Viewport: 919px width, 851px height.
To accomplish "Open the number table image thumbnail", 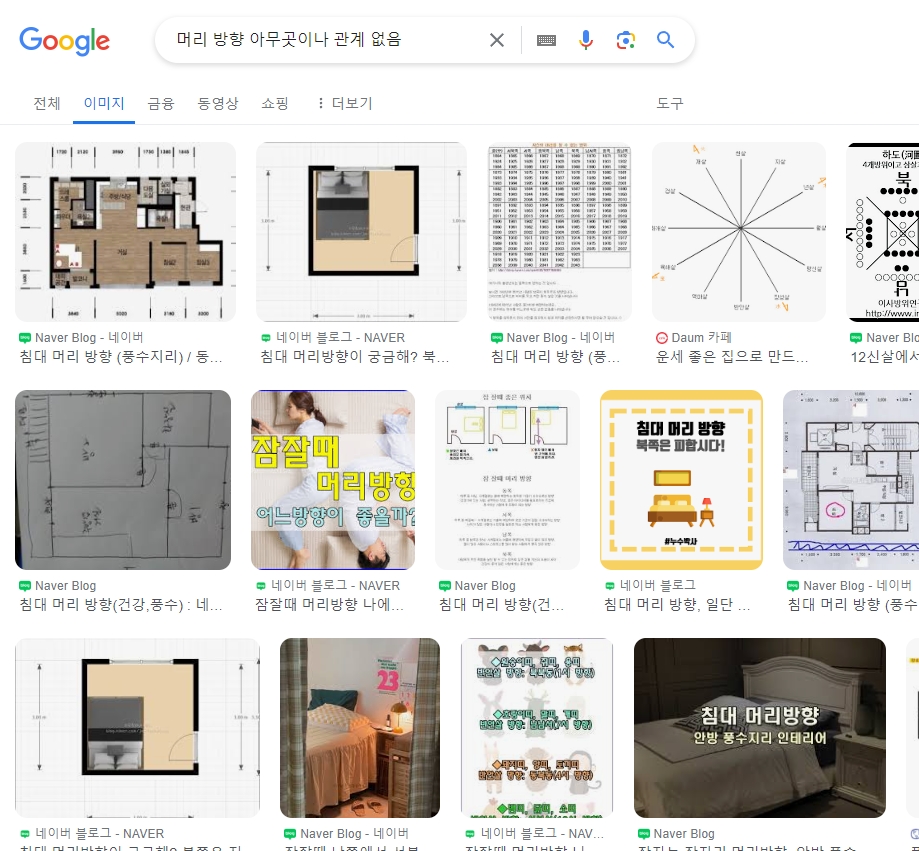I will coord(560,232).
